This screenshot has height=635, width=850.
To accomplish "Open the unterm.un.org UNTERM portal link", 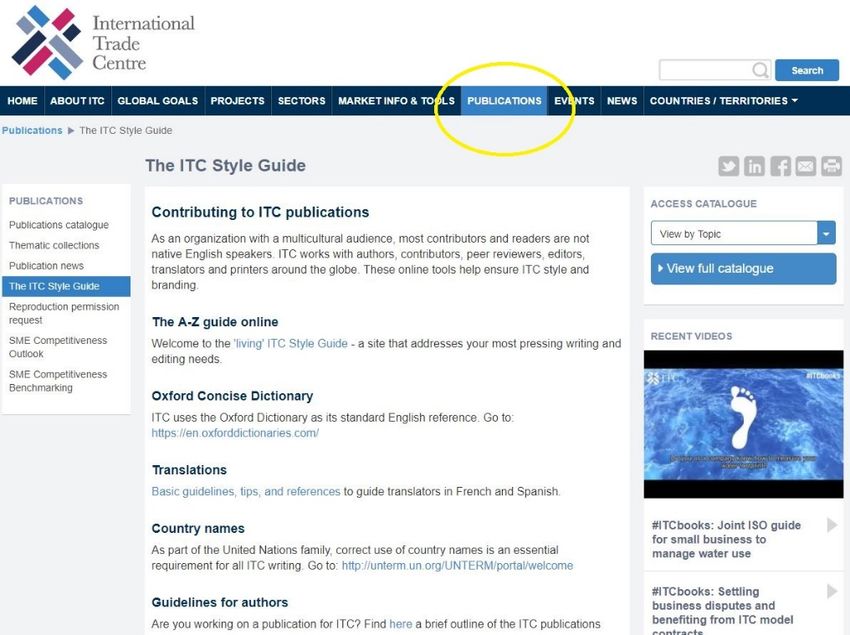I will coord(457,566).
